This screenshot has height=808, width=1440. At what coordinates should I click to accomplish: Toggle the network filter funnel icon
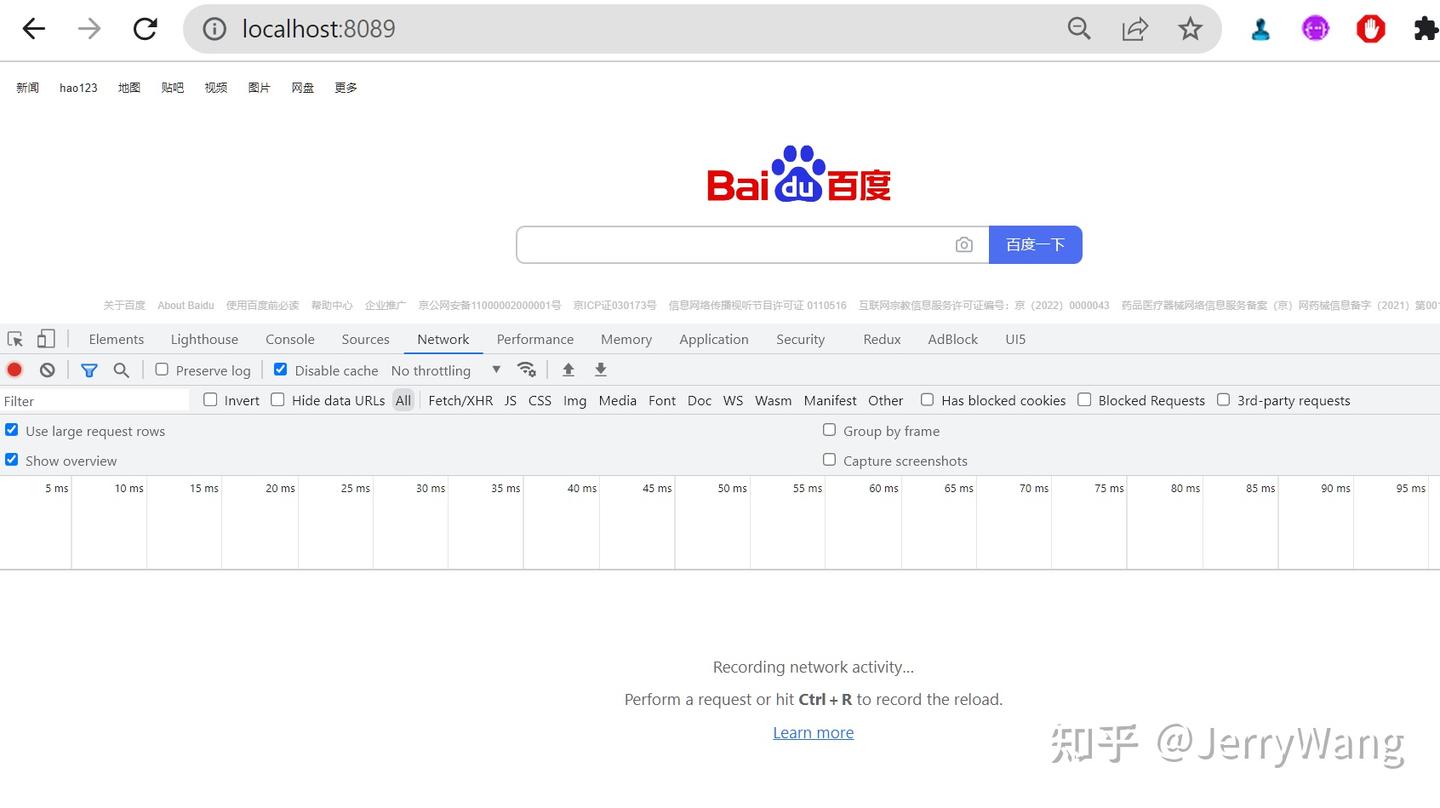(89, 370)
